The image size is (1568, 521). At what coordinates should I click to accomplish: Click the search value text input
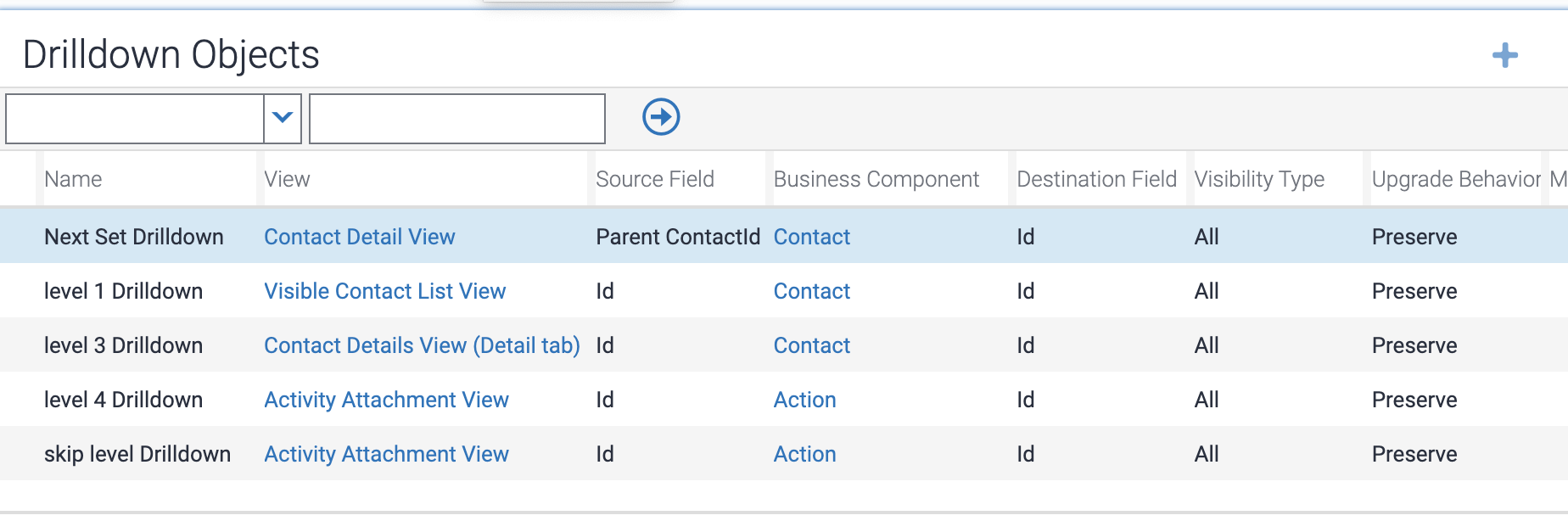(x=457, y=118)
